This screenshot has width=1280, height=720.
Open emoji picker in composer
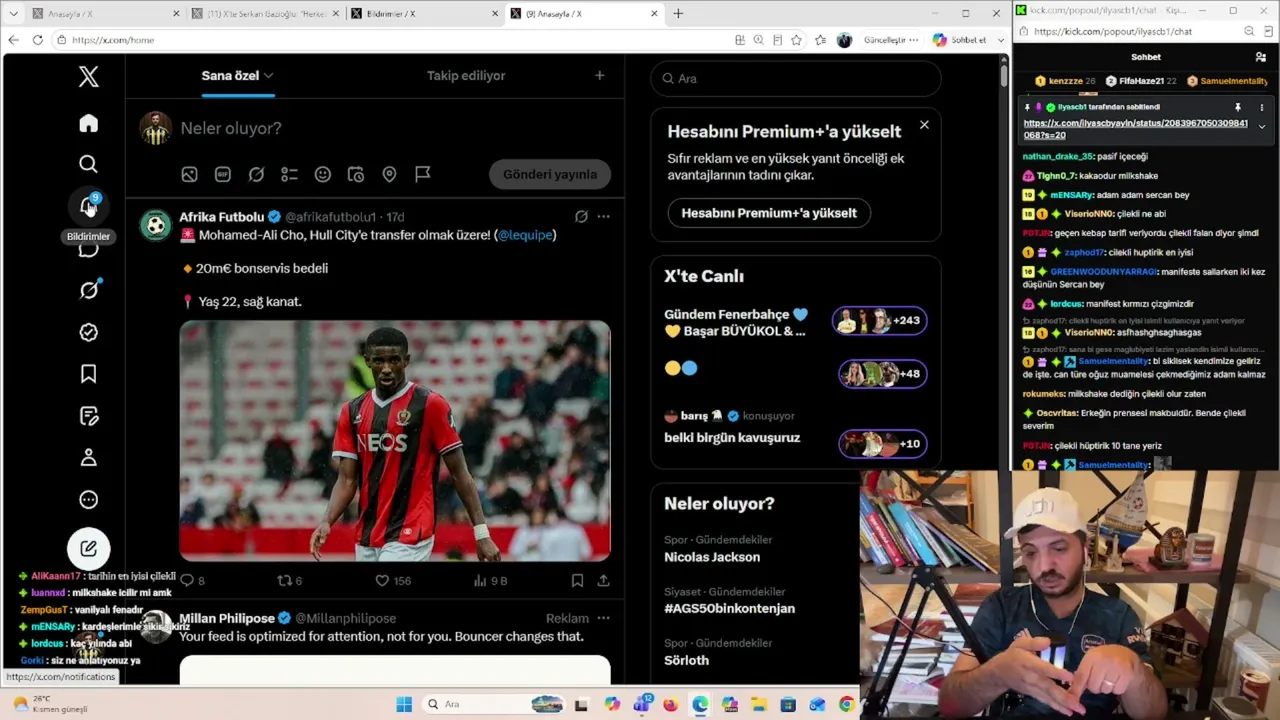click(322, 174)
